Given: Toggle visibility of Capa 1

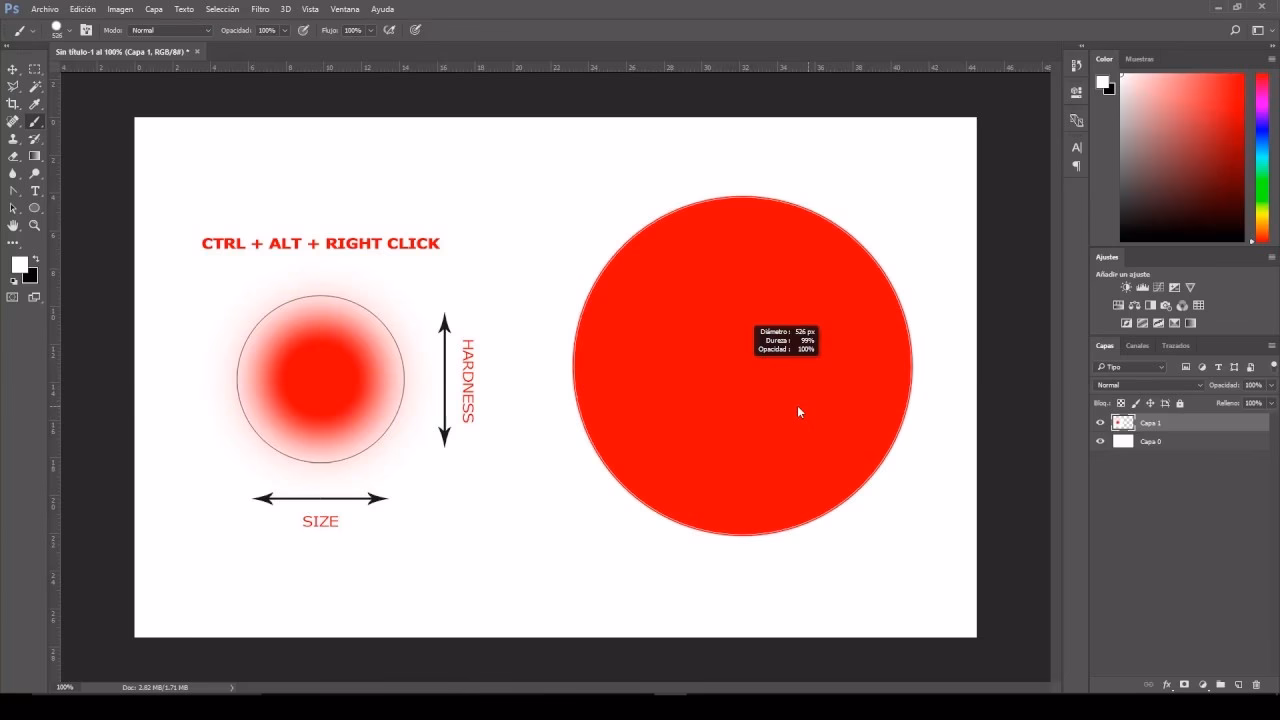Looking at the screenshot, I should (x=1100, y=422).
